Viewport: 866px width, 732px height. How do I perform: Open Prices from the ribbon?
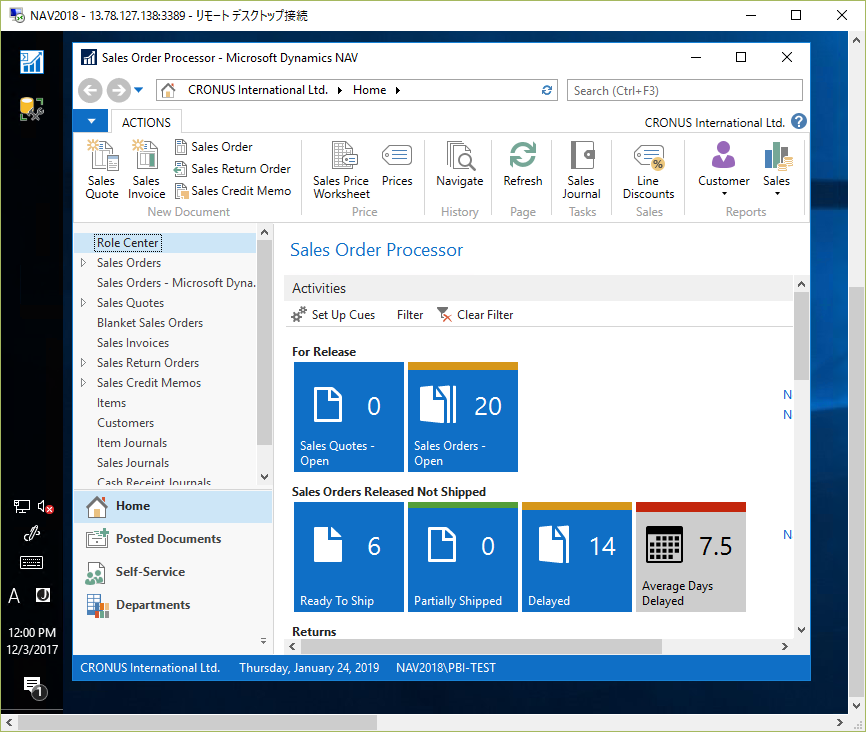click(397, 164)
